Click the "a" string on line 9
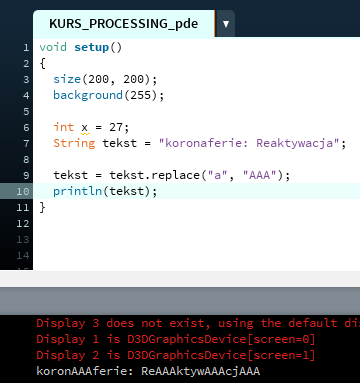The width and height of the screenshot is (360, 383). coord(218,175)
